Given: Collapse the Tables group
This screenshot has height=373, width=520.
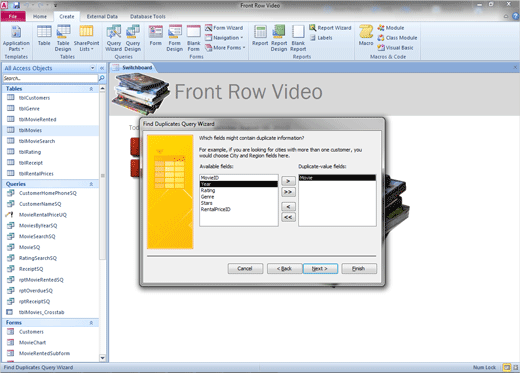Looking at the screenshot, I should [91, 89].
